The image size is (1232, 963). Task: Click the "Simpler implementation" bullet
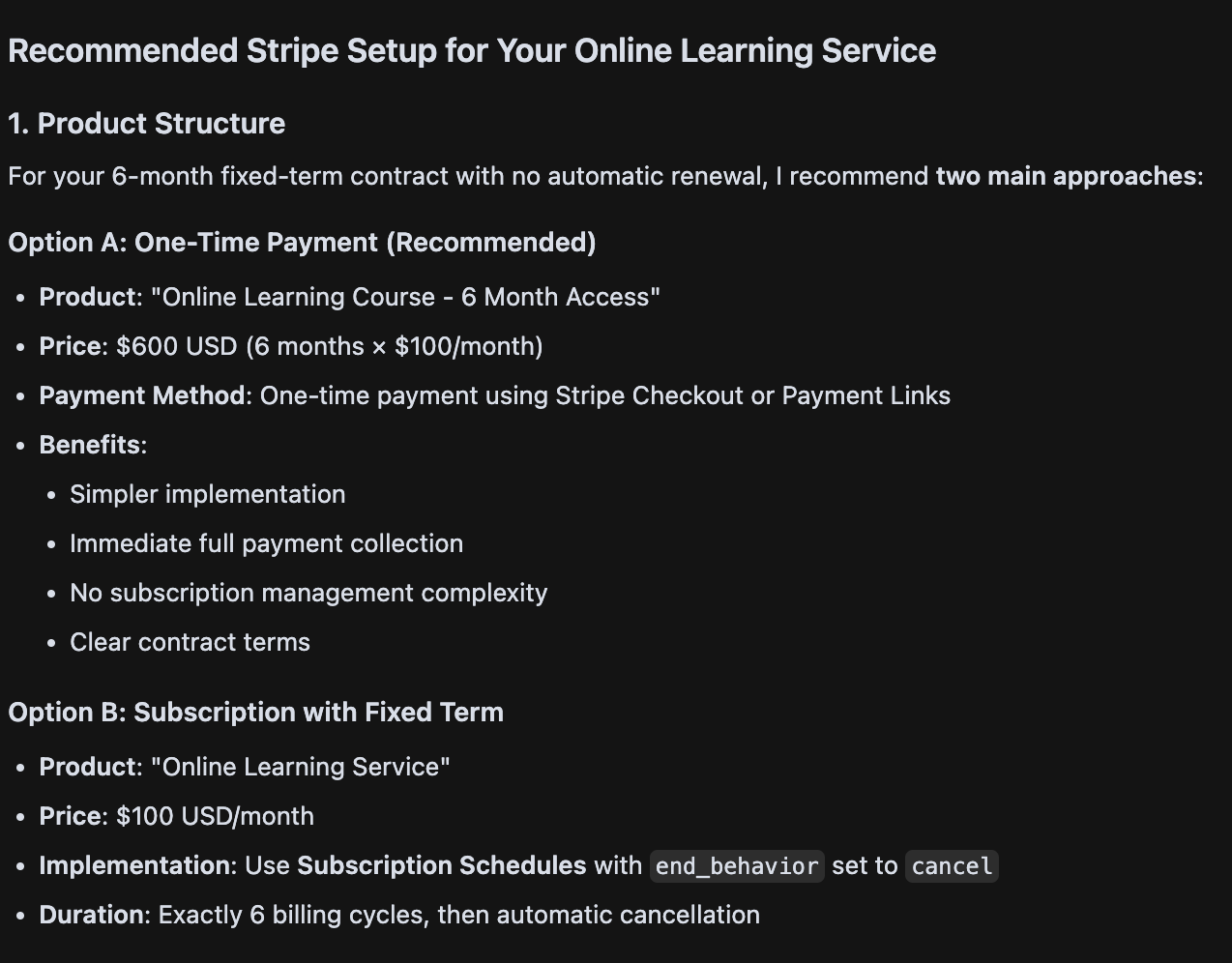coord(207,494)
